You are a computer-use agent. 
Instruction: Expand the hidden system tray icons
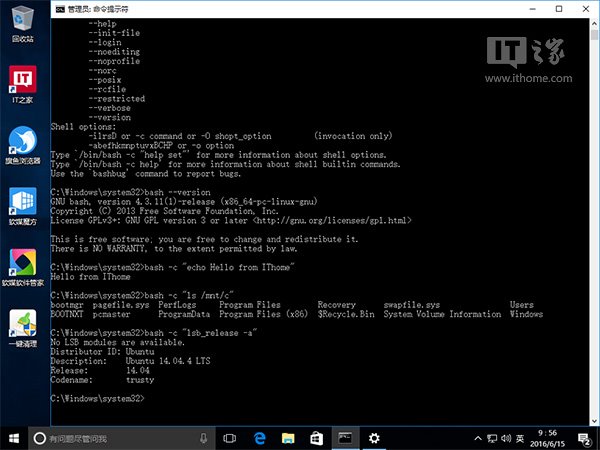pyautogui.click(x=478, y=439)
